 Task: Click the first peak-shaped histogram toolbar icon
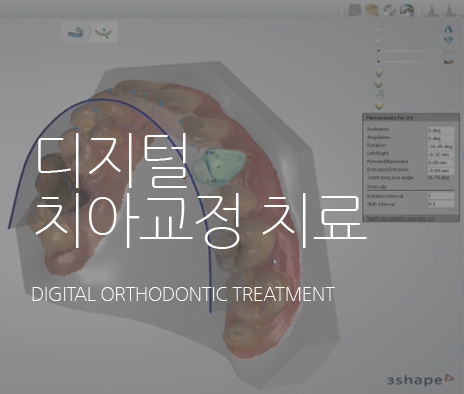coord(431,11)
